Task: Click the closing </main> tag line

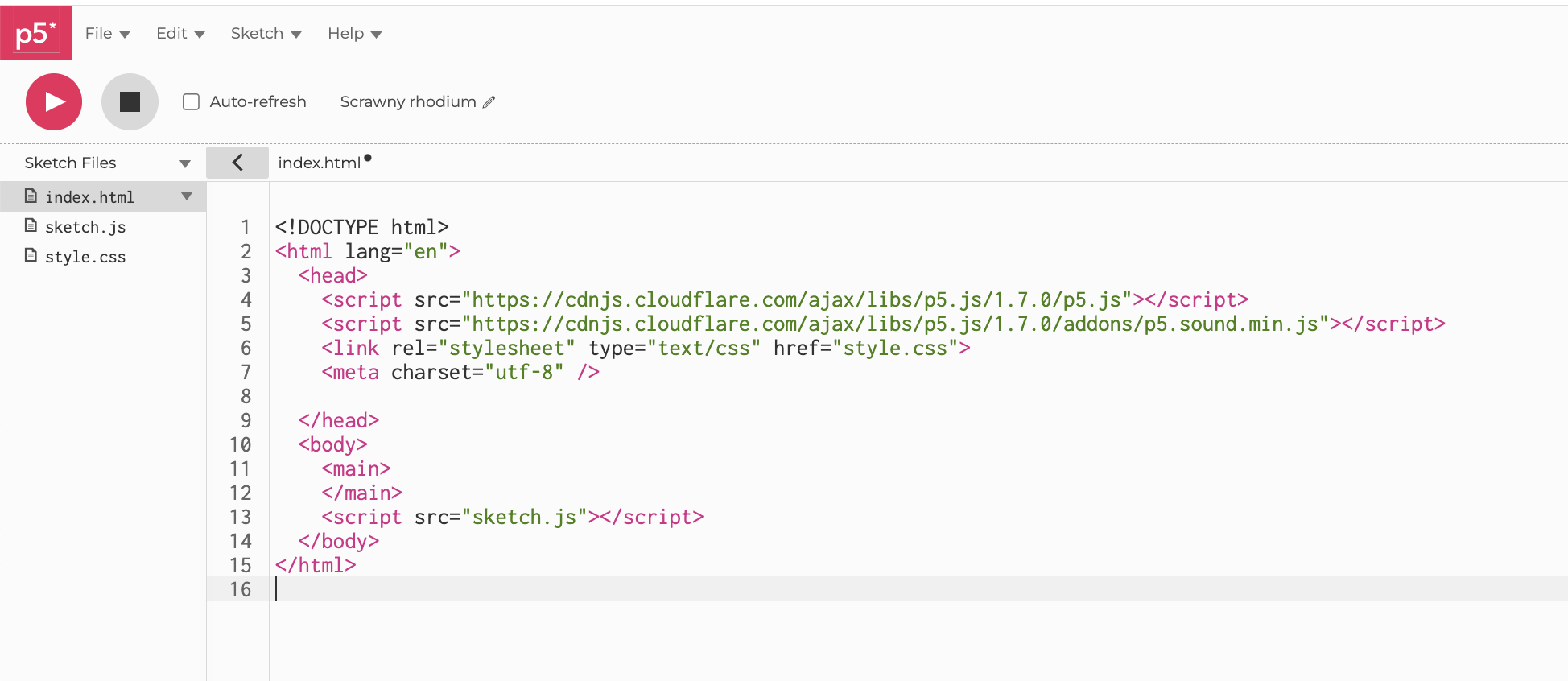Action: point(361,493)
